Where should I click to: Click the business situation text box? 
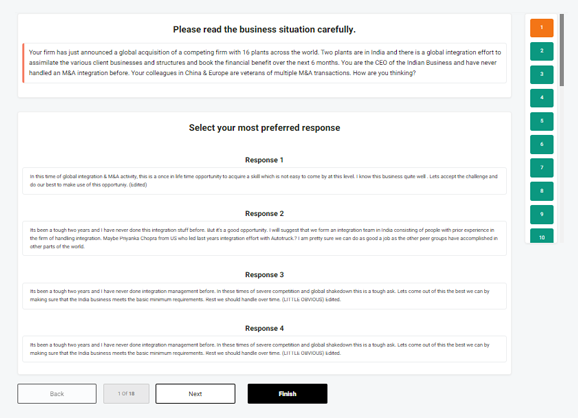pyautogui.click(x=264, y=63)
